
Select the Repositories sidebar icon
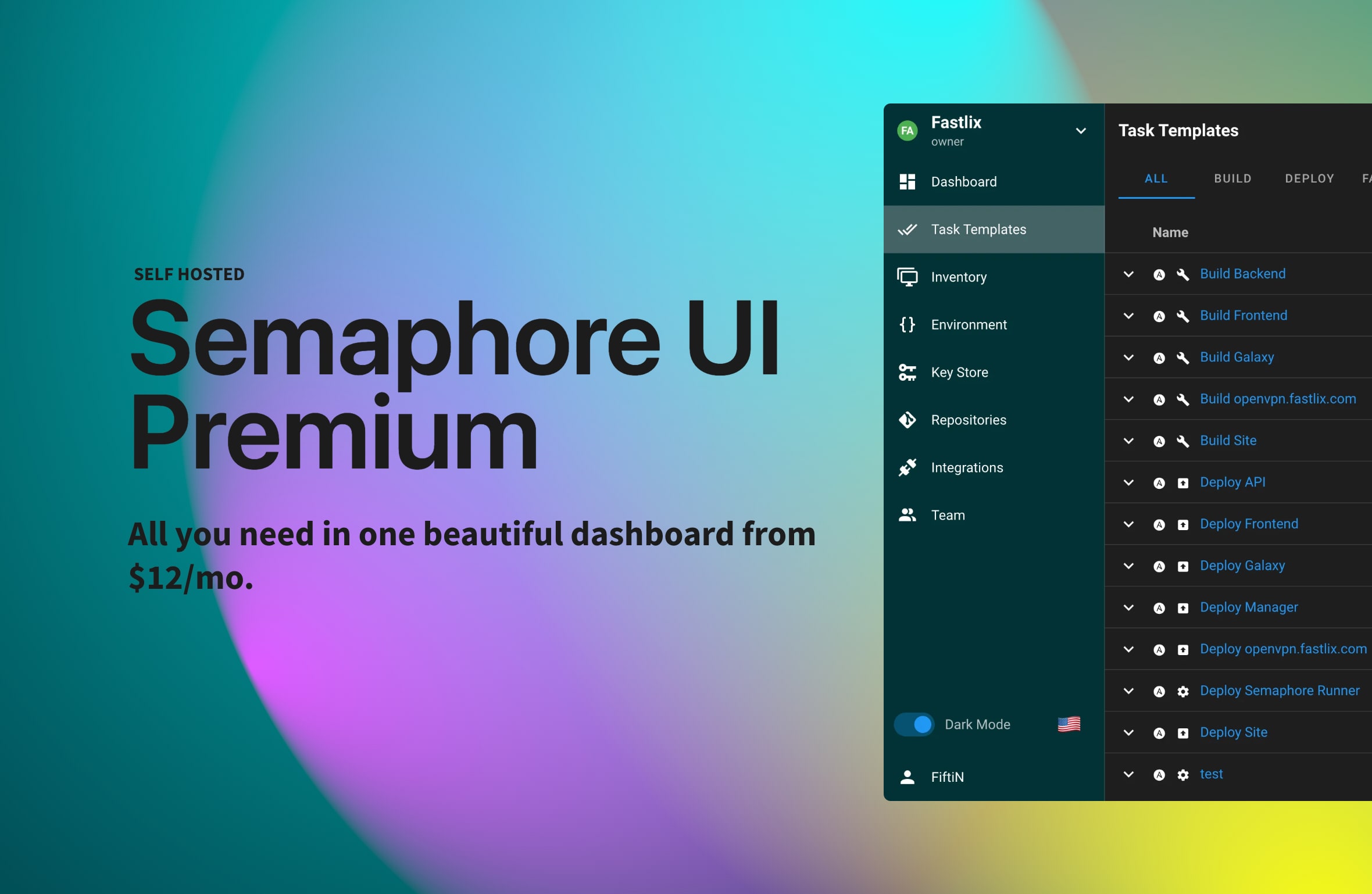pyautogui.click(x=908, y=420)
